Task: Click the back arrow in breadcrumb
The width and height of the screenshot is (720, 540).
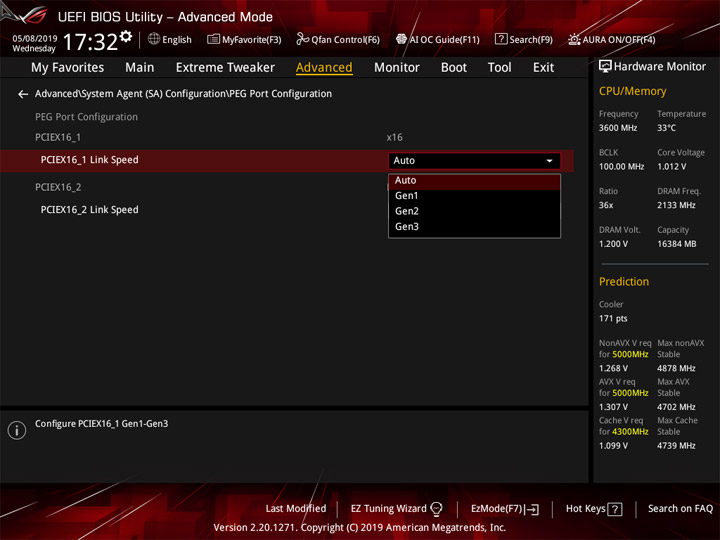Action: 22,94
